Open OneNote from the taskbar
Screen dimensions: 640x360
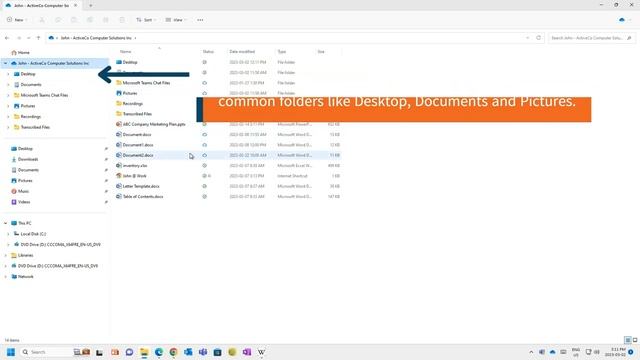point(247,352)
